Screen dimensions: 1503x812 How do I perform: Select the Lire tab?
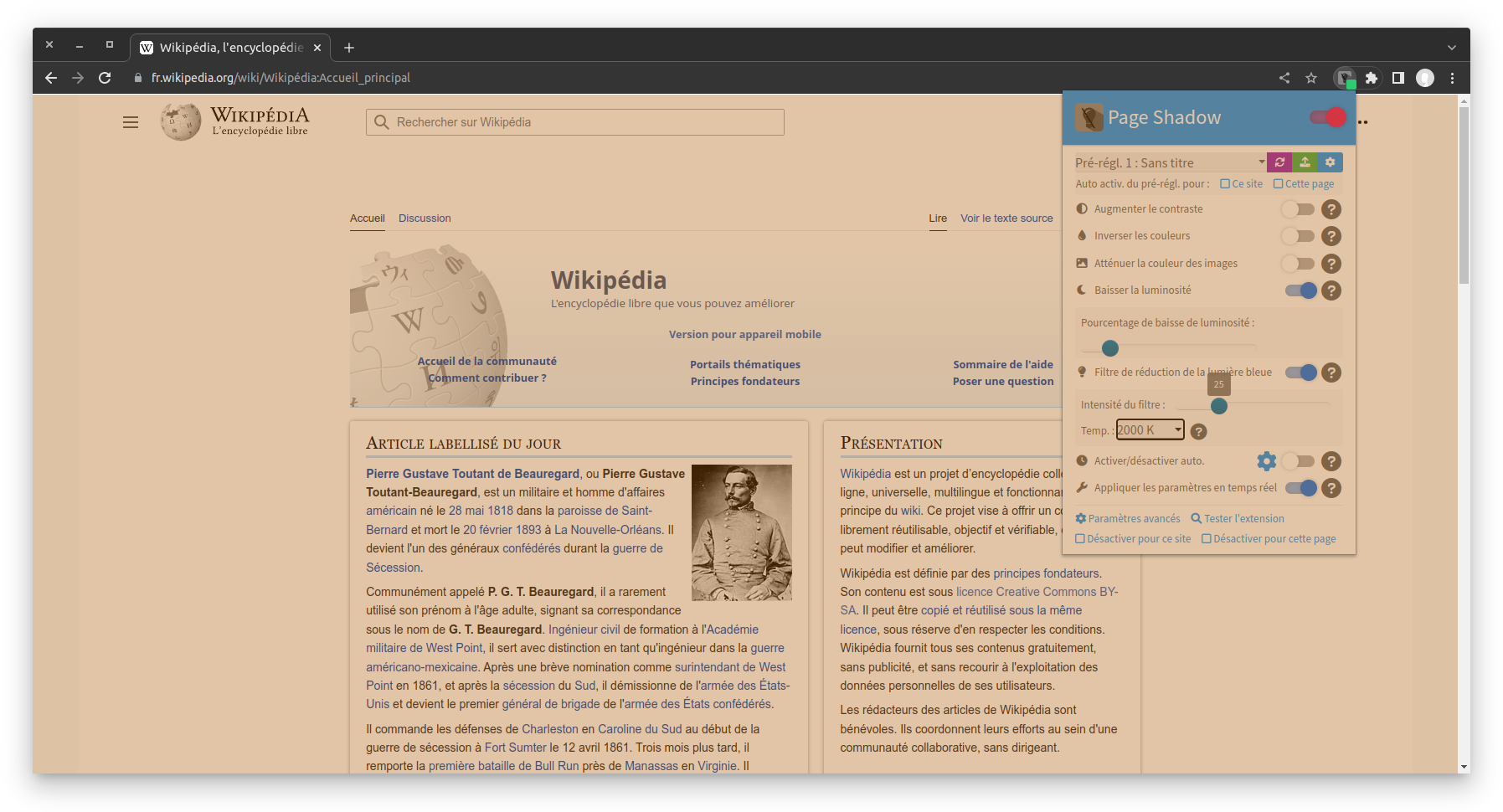point(938,218)
